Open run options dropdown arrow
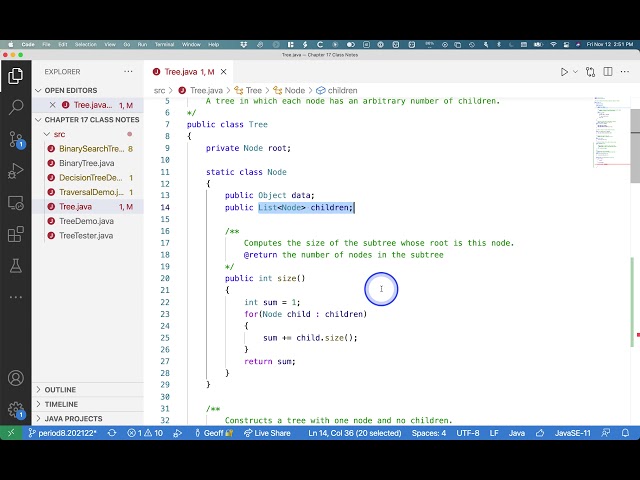The width and height of the screenshot is (640, 480). tap(576, 72)
